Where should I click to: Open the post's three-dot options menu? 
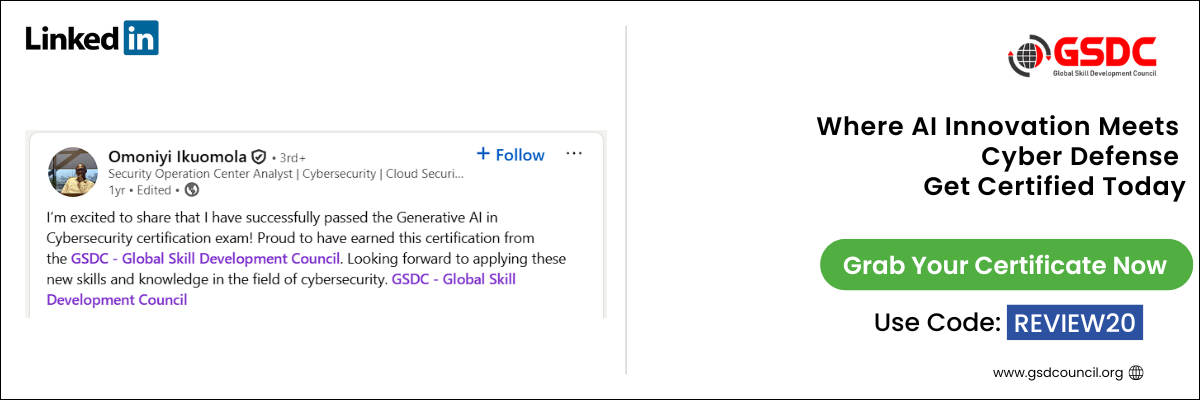point(574,154)
